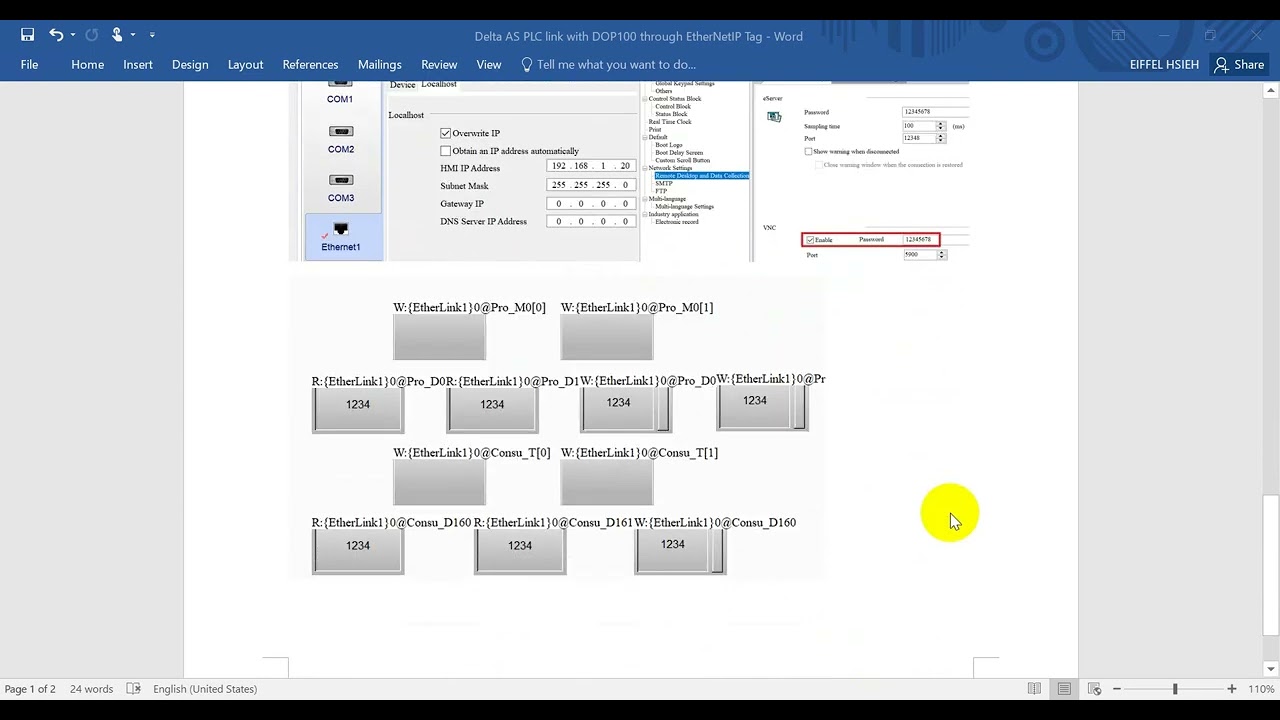1280x720 pixels.
Task: Click the zoom slider handle
Action: click(1175, 689)
